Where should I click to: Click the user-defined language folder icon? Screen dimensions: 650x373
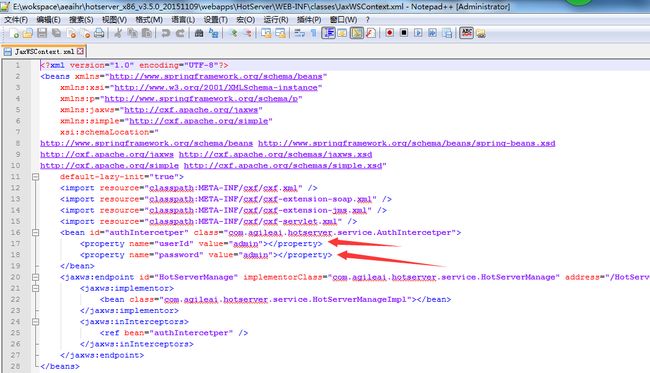pyautogui.click(x=342, y=33)
